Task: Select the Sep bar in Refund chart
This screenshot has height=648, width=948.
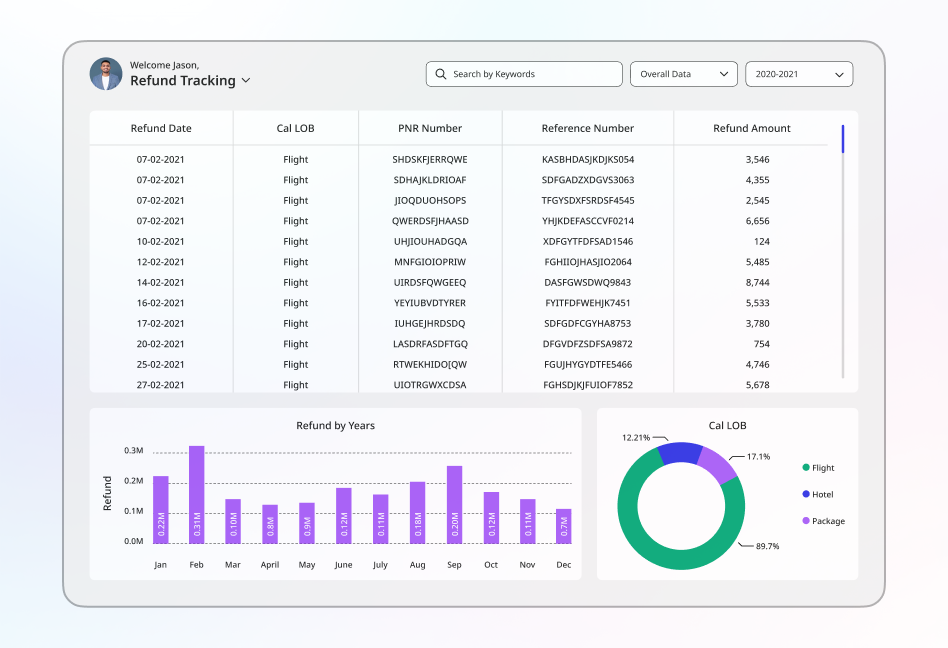Action: click(x=455, y=505)
